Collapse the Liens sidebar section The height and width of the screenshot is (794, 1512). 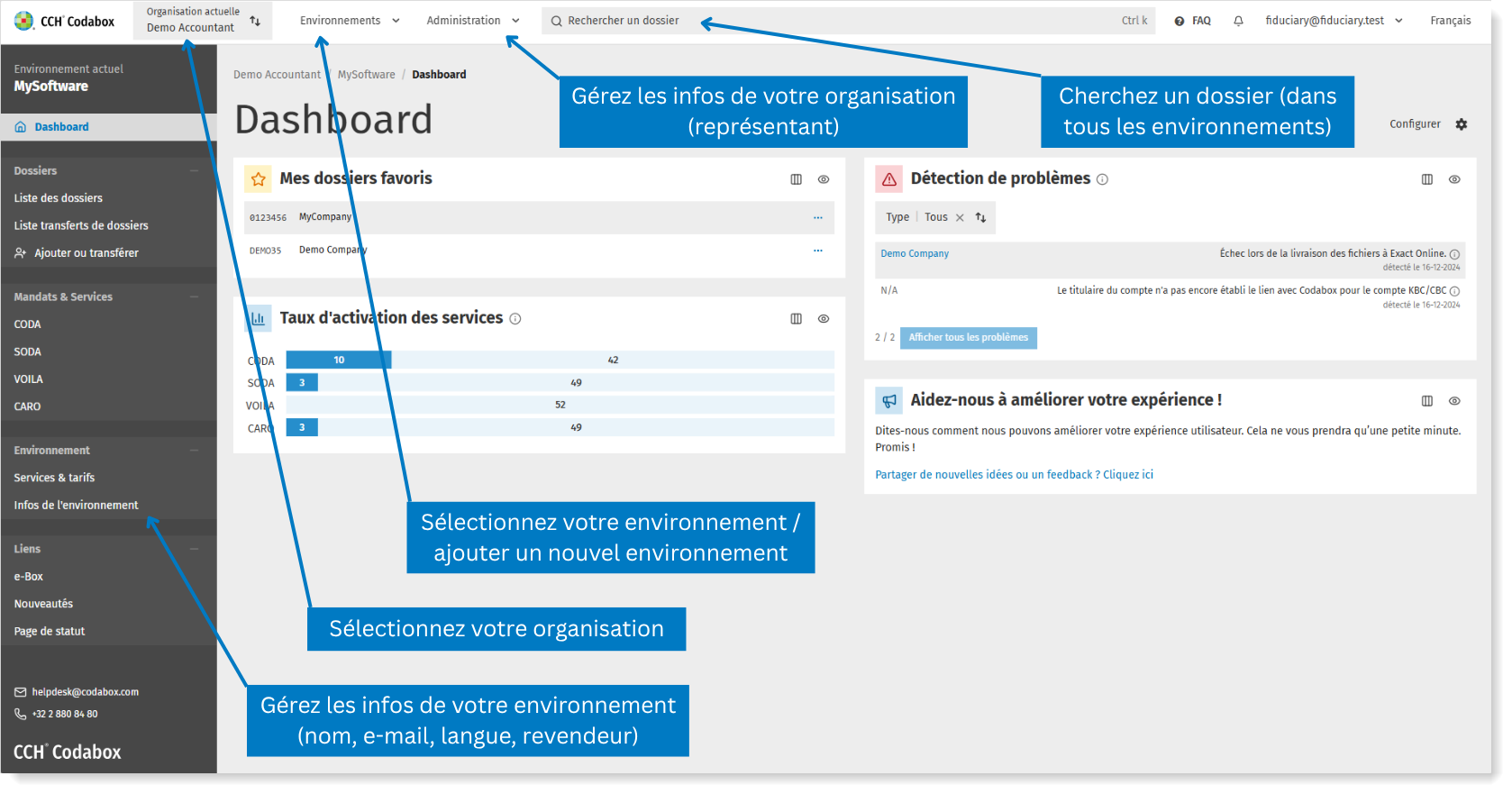[x=195, y=549]
